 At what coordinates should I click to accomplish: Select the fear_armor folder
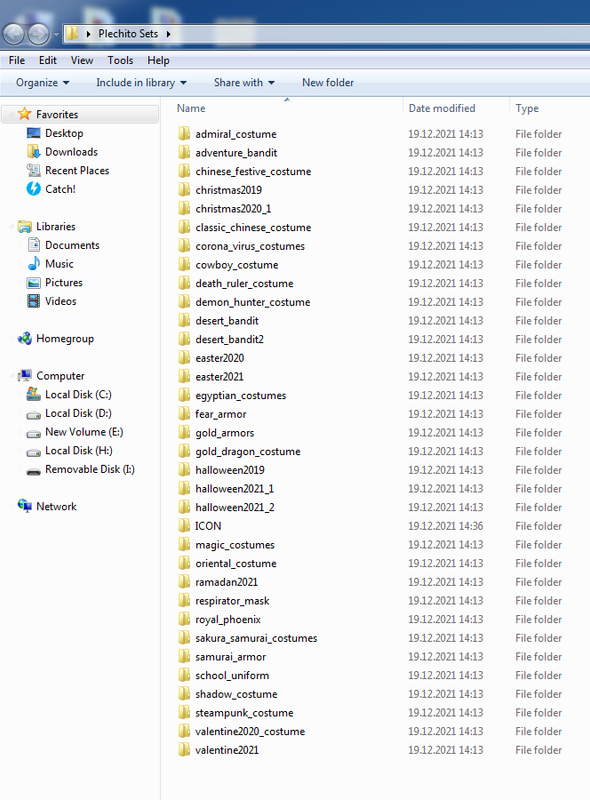[x=221, y=414]
